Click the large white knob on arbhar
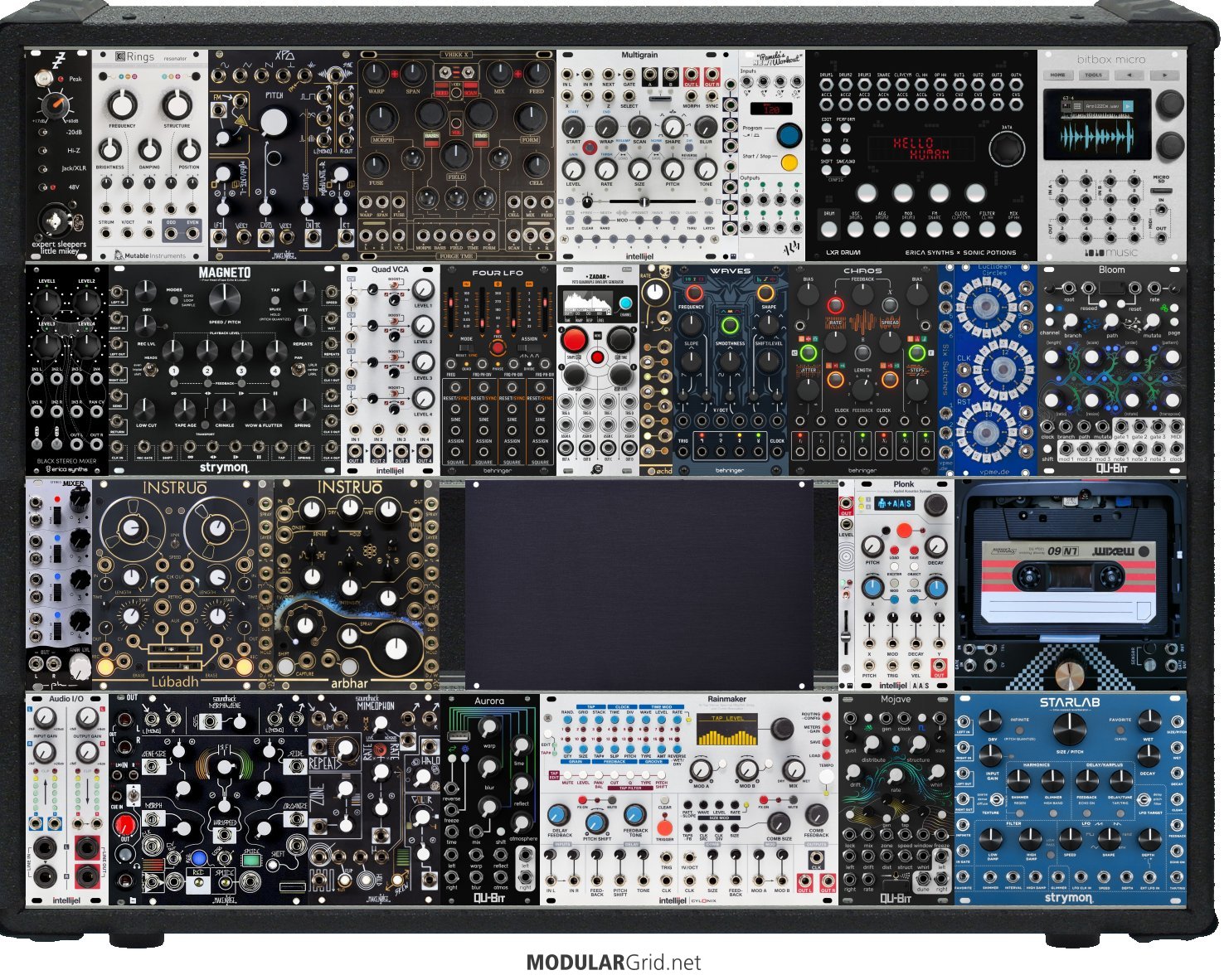Viewport: 1229px width, 980px height. pyautogui.click(x=396, y=648)
